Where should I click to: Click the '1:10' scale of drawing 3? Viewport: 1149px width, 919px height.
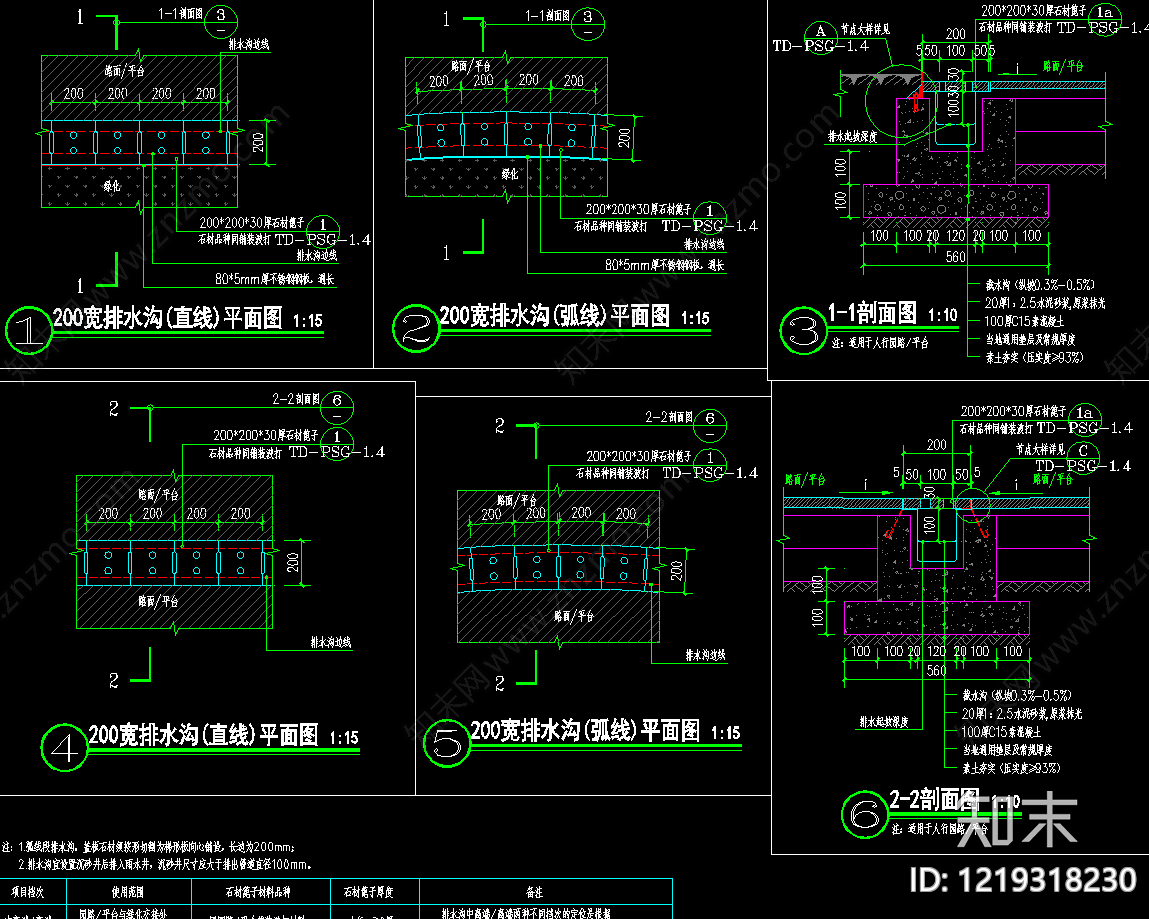pyautogui.click(x=942, y=316)
